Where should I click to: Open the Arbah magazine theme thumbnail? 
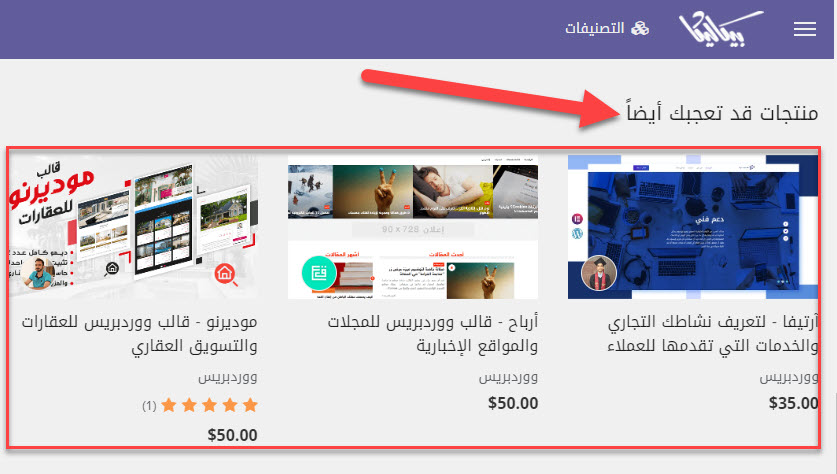413,227
